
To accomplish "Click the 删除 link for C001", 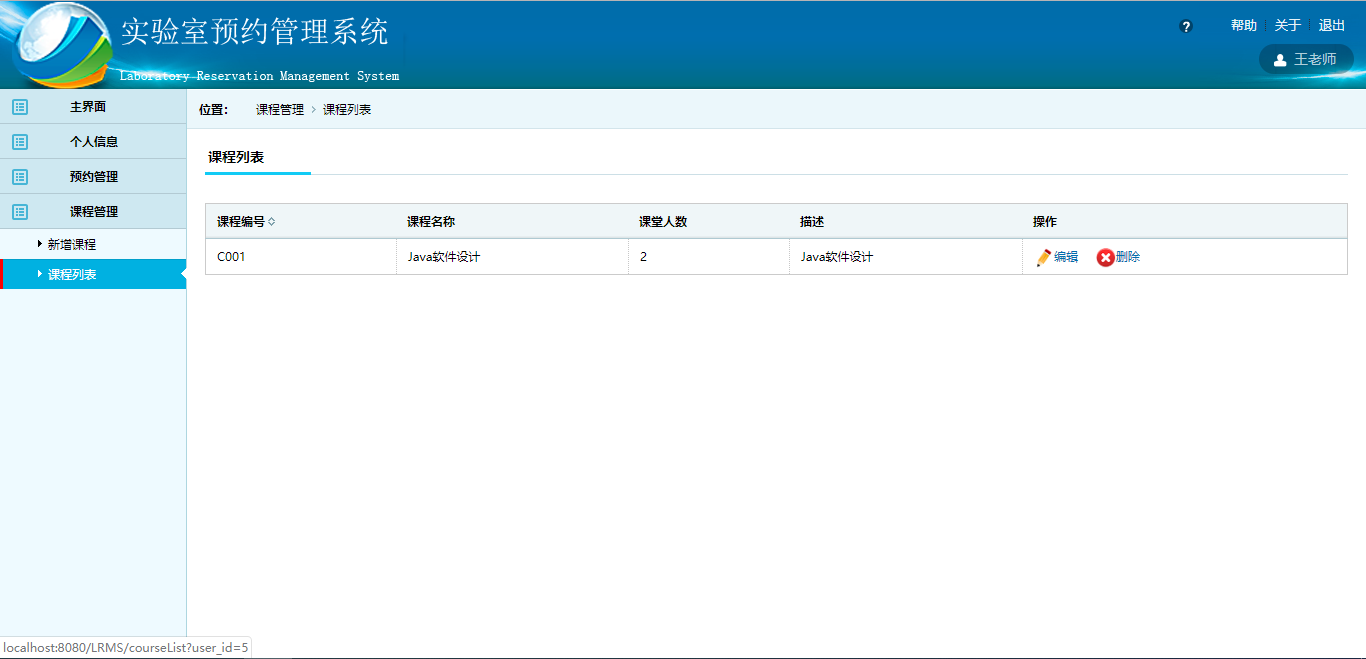I will [1128, 257].
